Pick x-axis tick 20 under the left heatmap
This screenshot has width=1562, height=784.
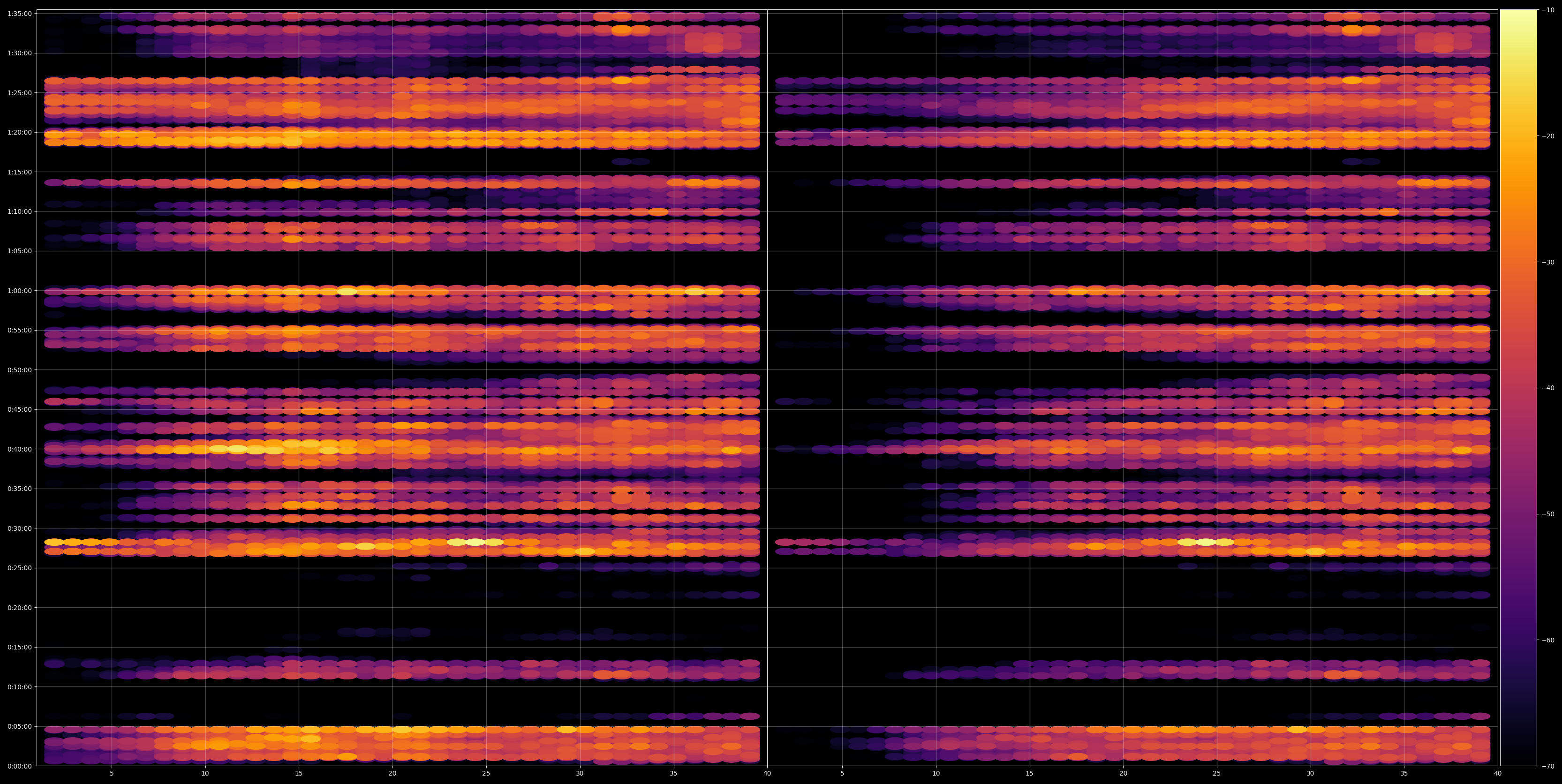[392, 774]
